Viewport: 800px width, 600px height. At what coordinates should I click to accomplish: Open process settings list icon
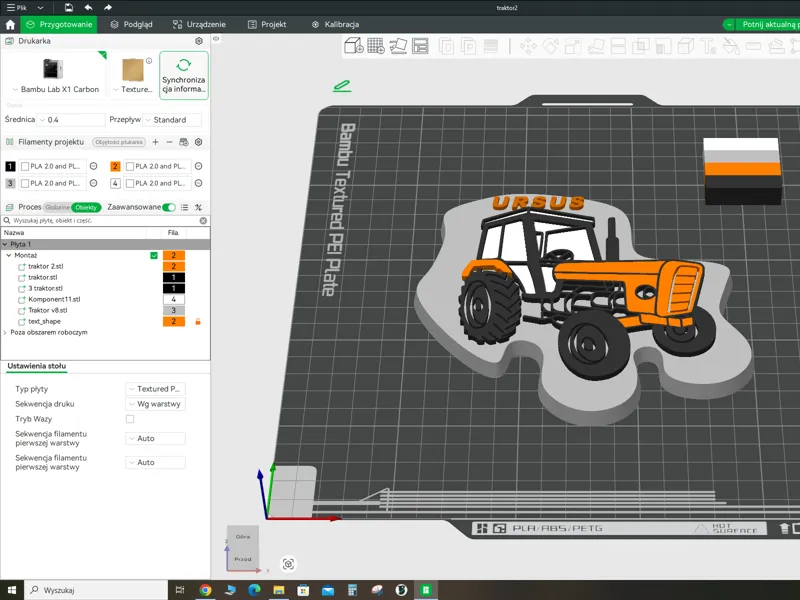(x=185, y=207)
